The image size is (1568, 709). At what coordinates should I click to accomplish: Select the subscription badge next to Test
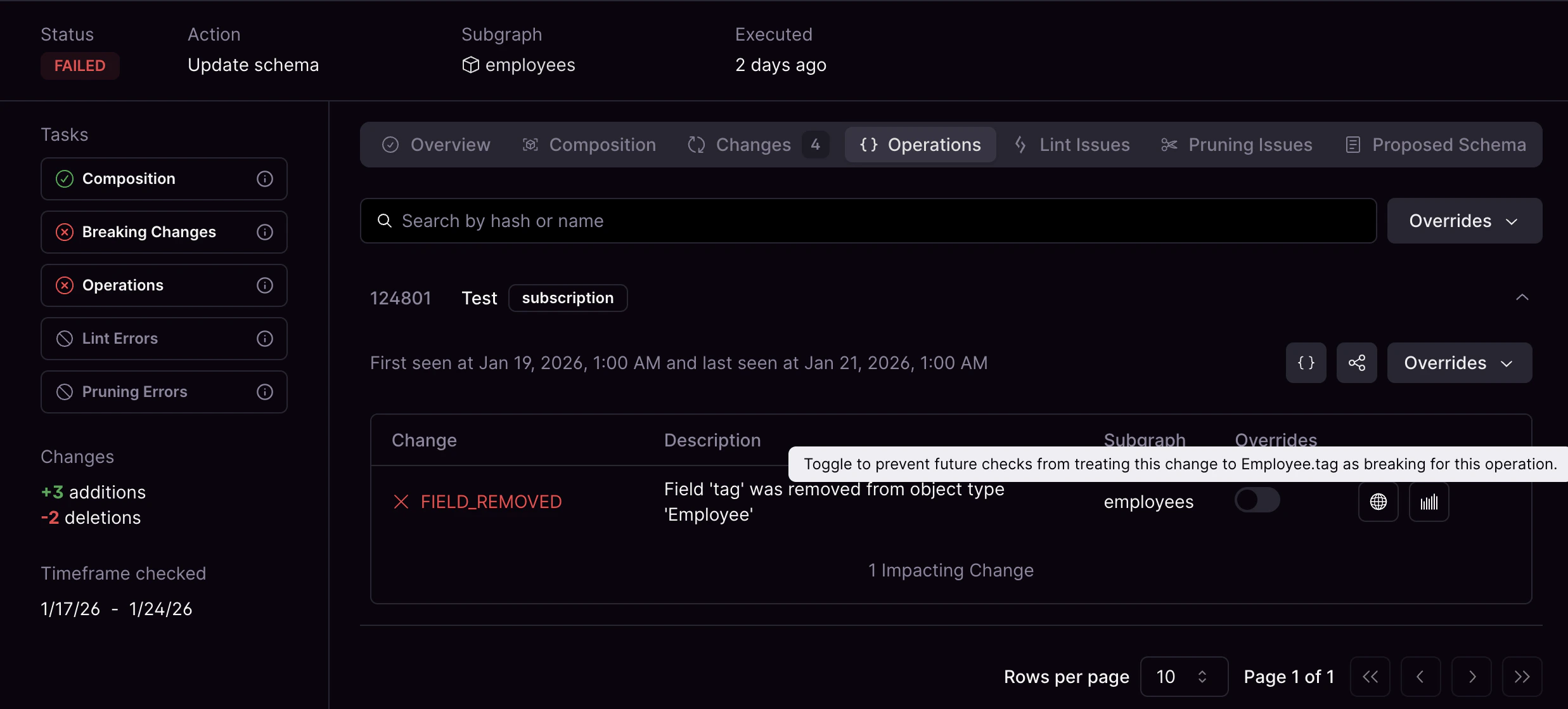pyautogui.click(x=567, y=297)
